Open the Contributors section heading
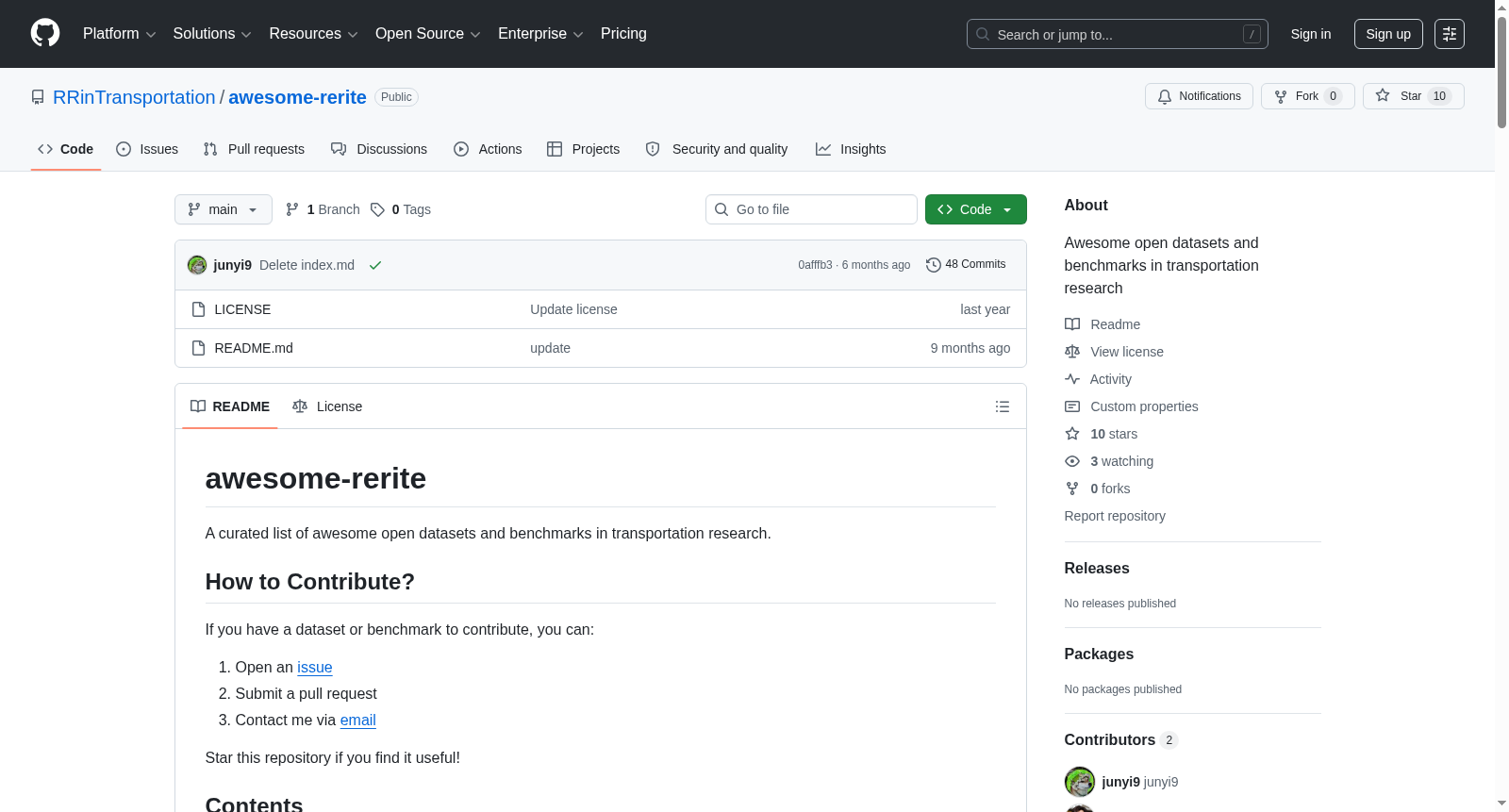 [x=1121, y=739]
